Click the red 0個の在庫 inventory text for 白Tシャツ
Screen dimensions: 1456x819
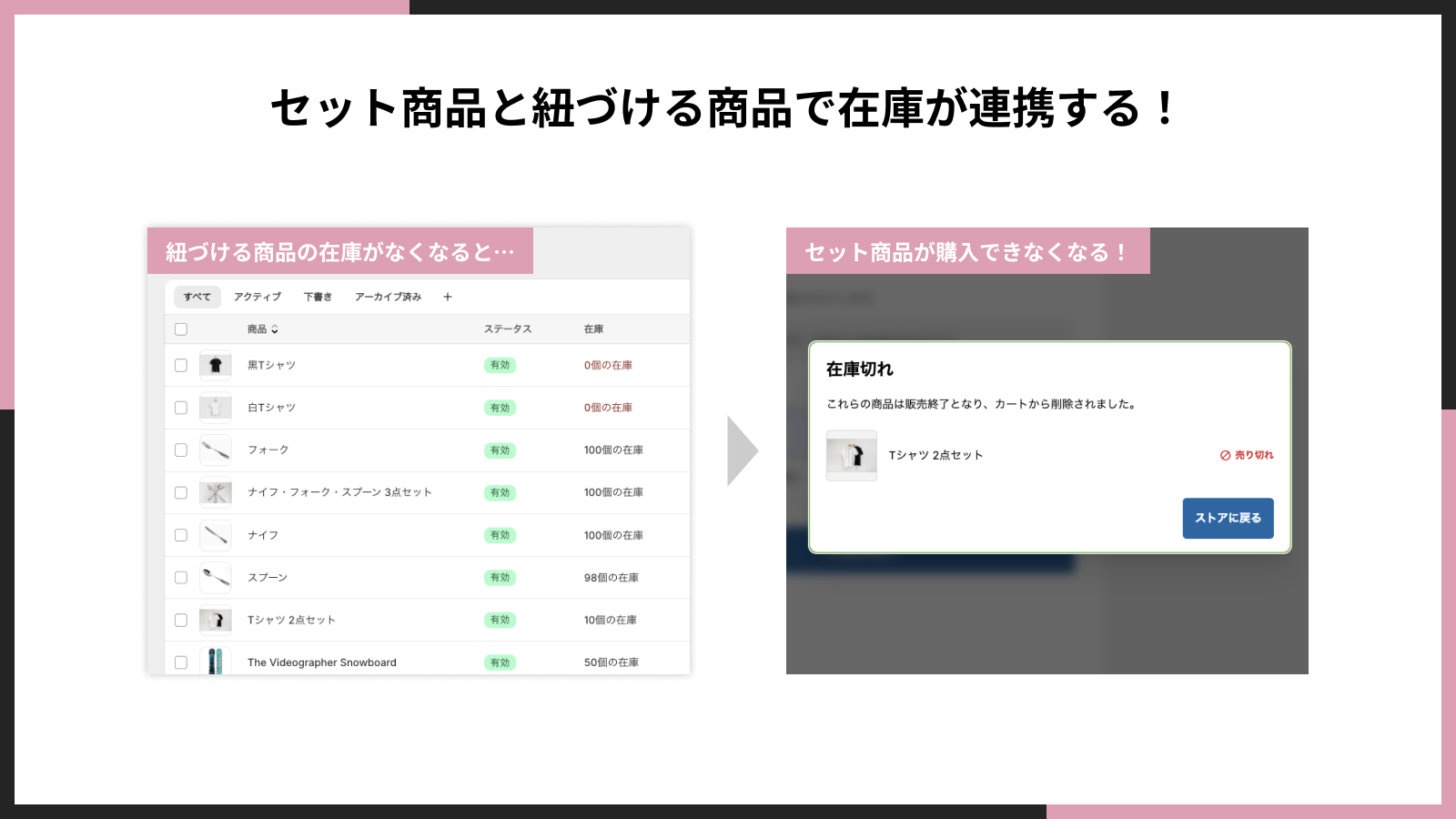[x=608, y=408]
